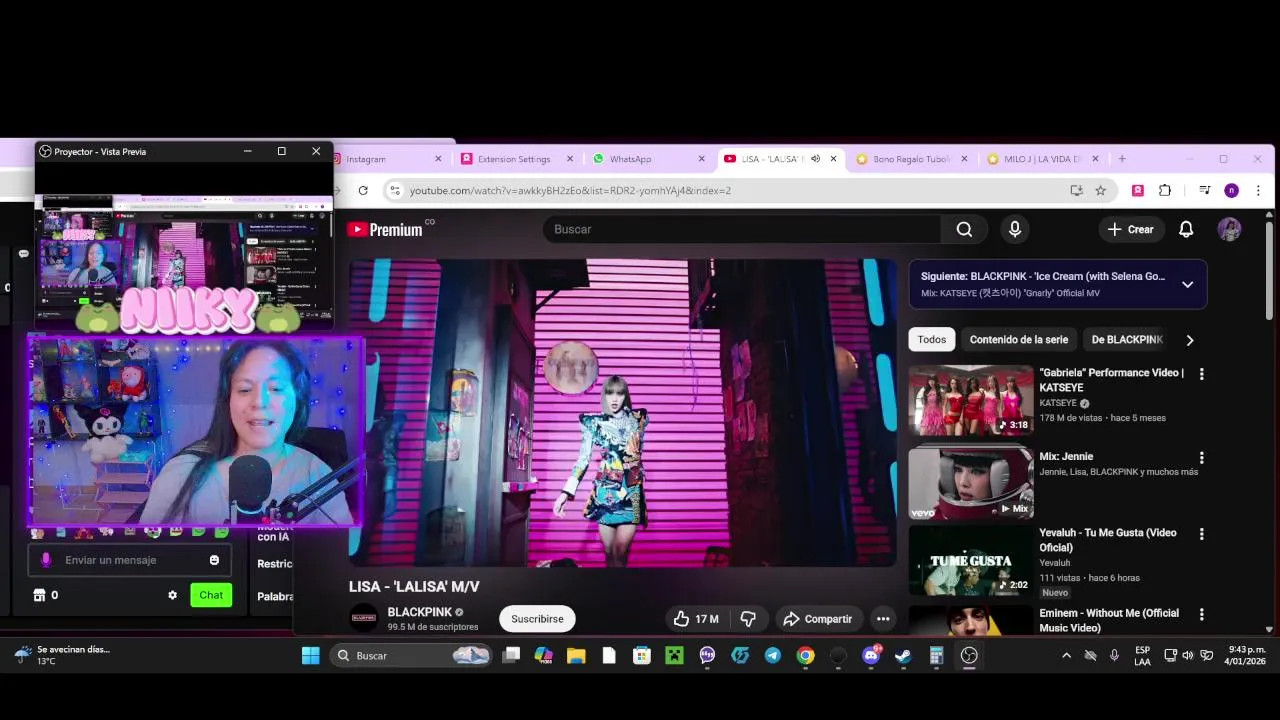Open OBS Studio from taskbar
1280x720 pixels.
coord(969,656)
